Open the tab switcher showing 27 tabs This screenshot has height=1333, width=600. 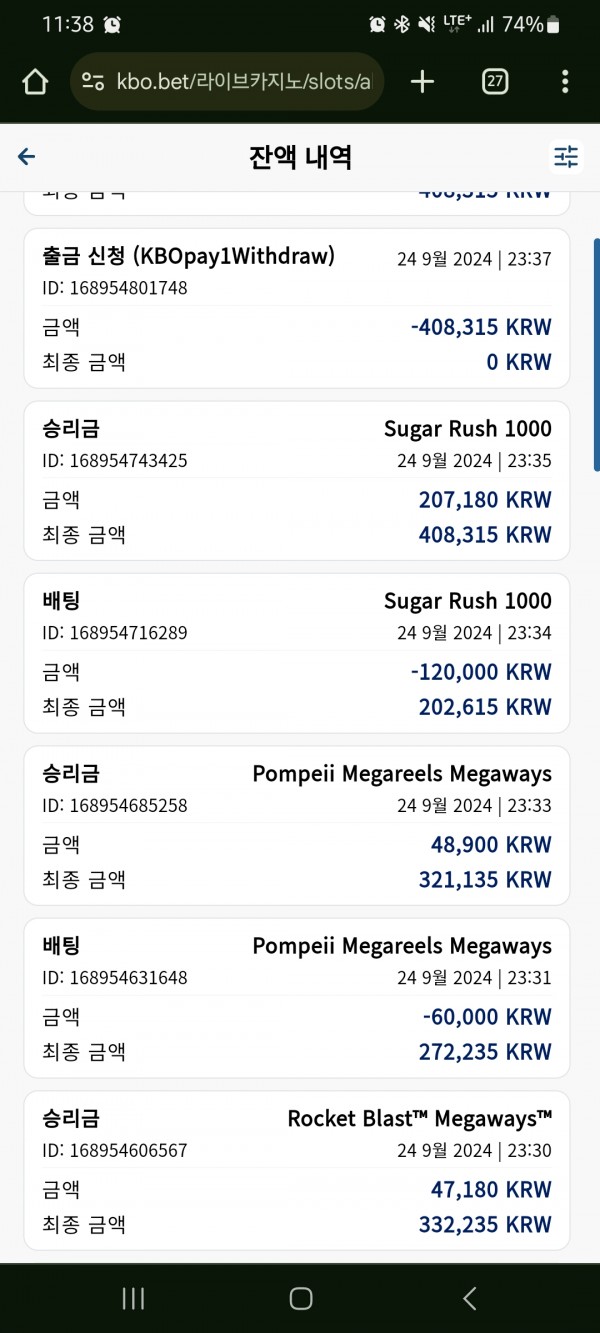pos(494,82)
